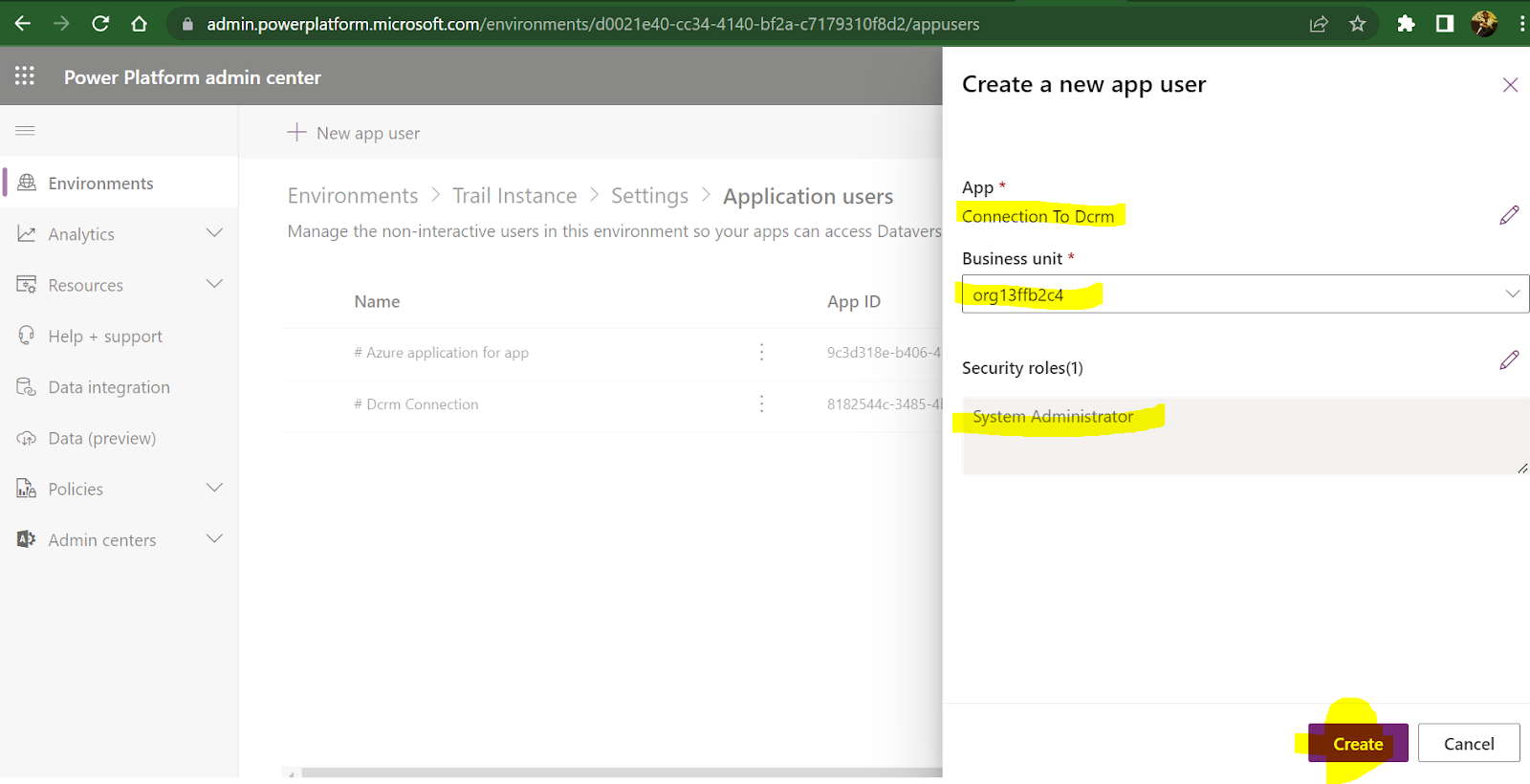Go forward with browser forward arrow
The width and height of the screenshot is (1530, 784).
coord(61,23)
